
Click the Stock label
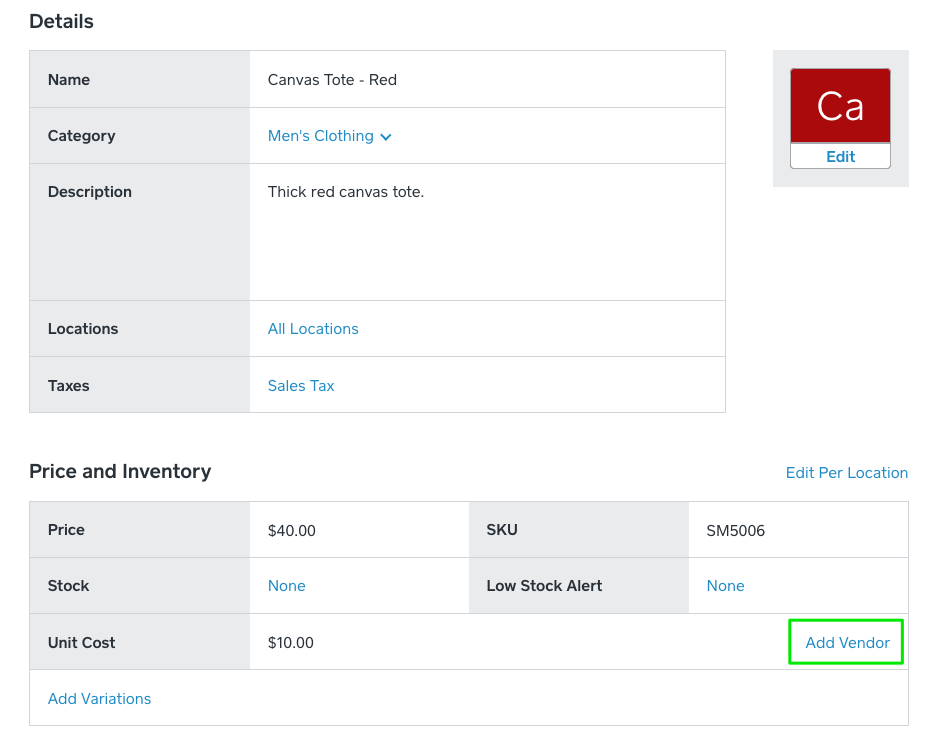pos(69,586)
